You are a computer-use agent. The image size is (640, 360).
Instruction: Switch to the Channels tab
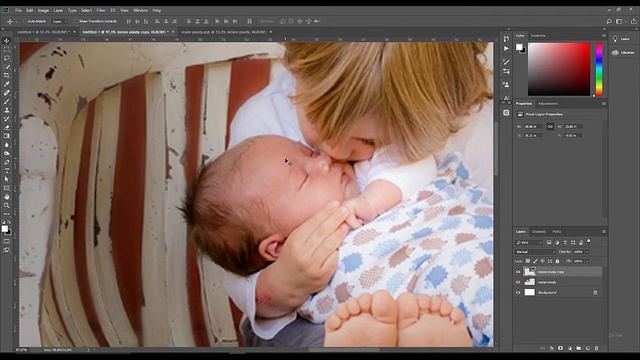tap(539, 231)
